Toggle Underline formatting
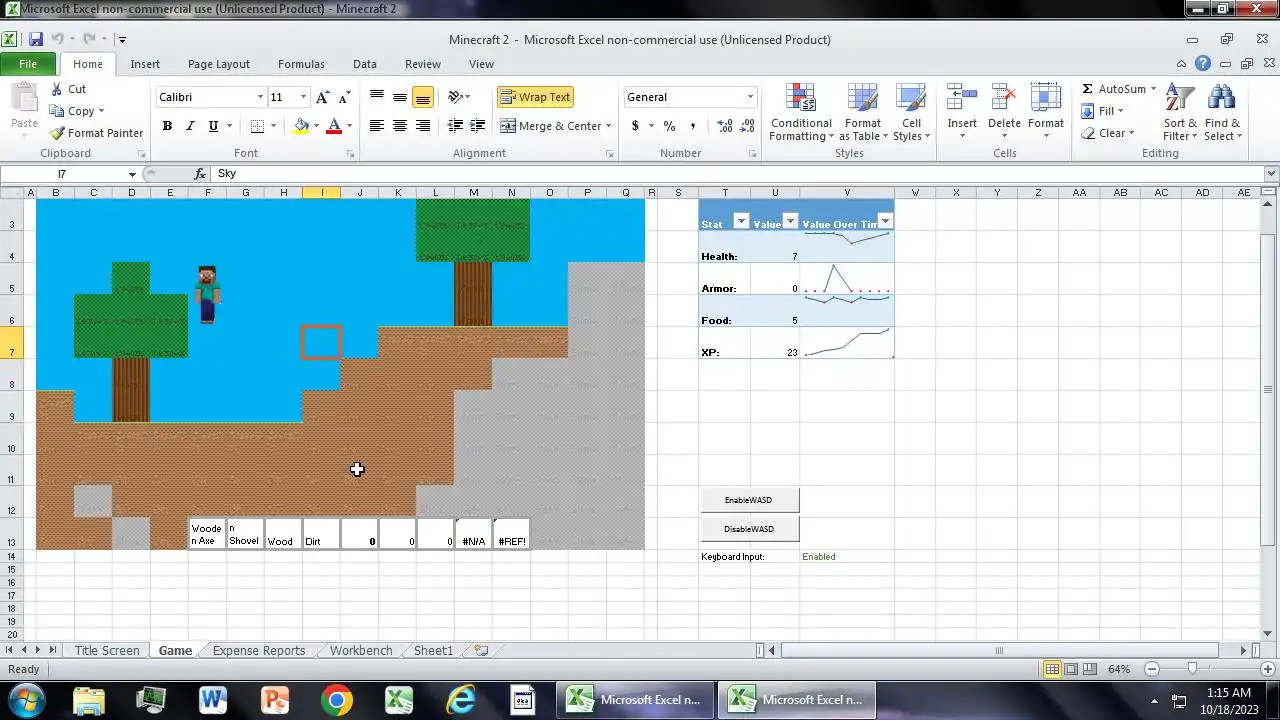Screen dimensions: 1280x720 click(x=213, y=126)
